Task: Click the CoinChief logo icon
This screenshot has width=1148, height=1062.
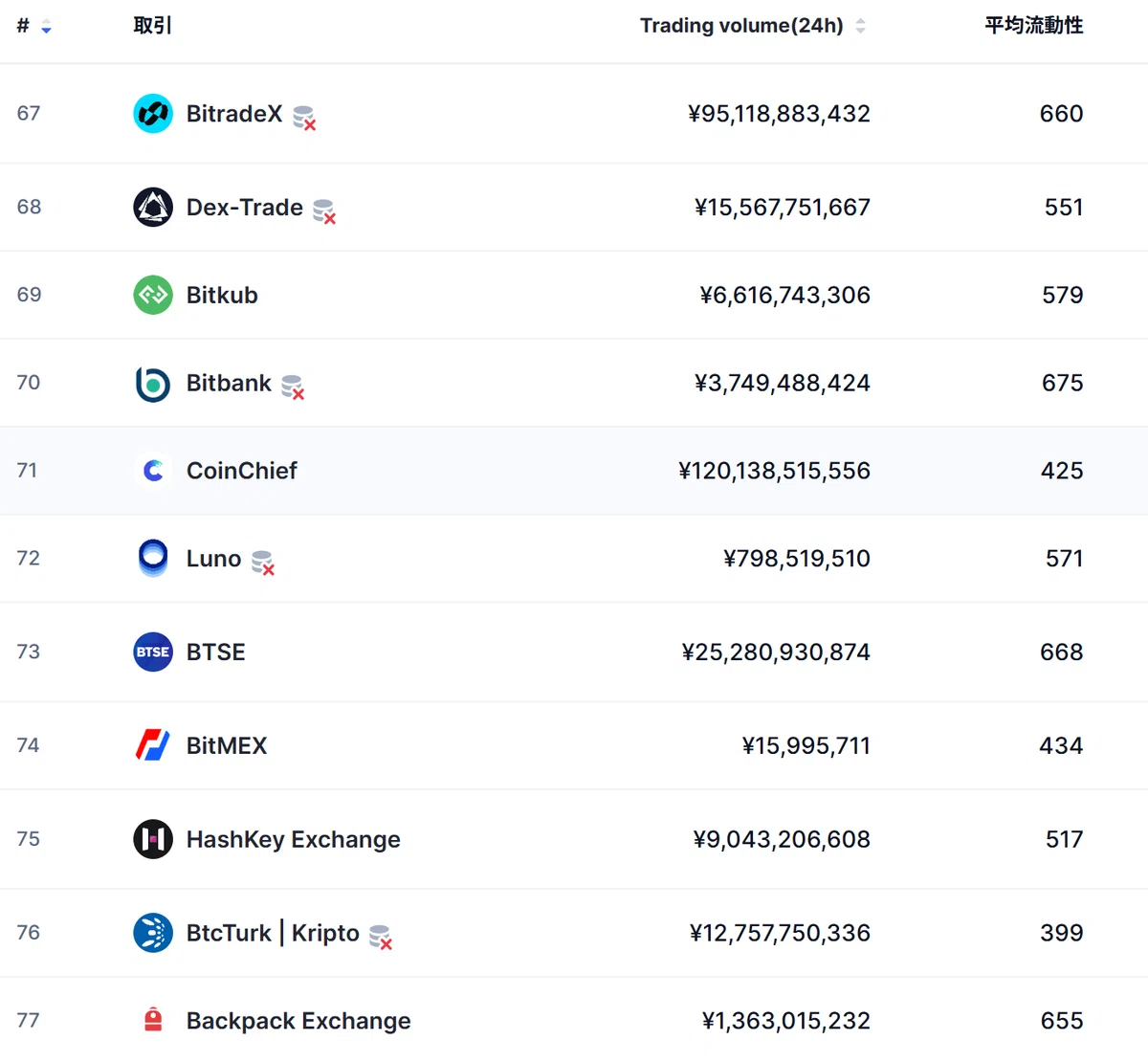Action: click(153, 471)
